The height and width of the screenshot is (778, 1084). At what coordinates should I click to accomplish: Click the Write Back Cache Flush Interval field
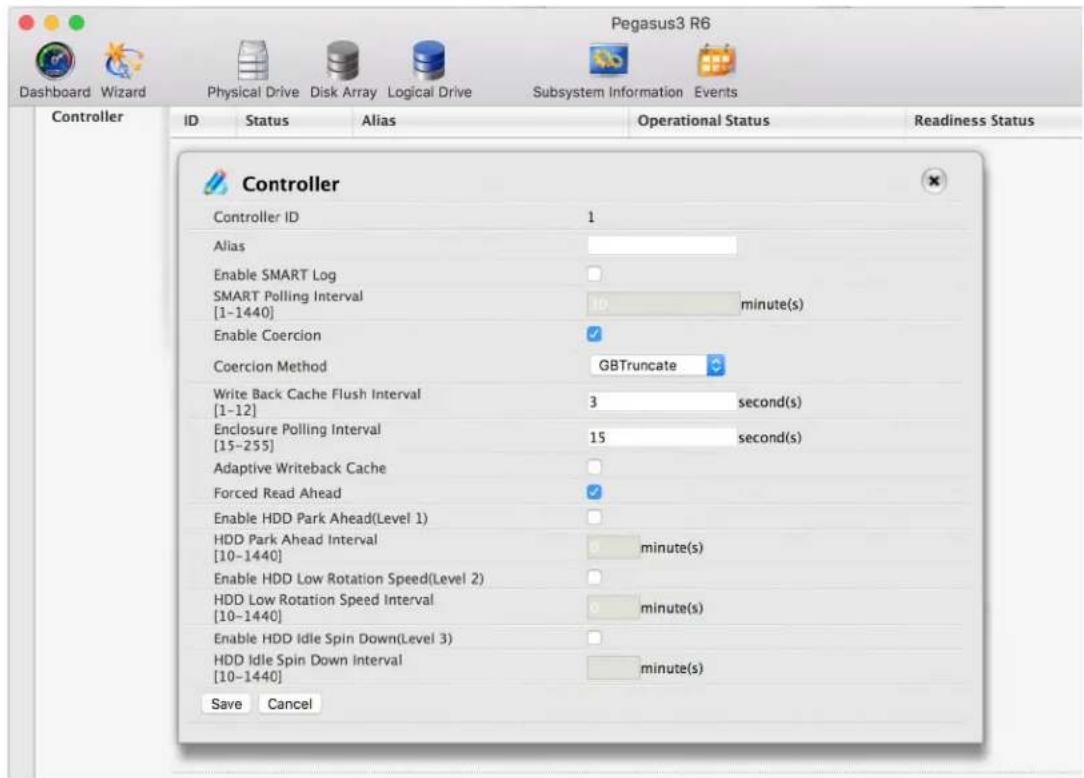pos(662,401)
